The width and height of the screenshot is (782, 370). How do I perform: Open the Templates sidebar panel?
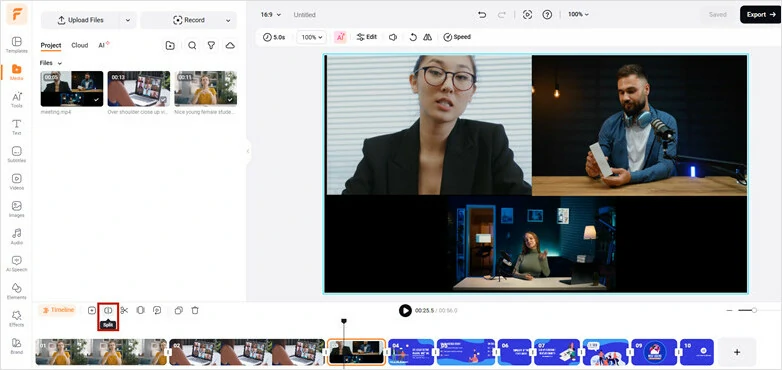(16, 44)
